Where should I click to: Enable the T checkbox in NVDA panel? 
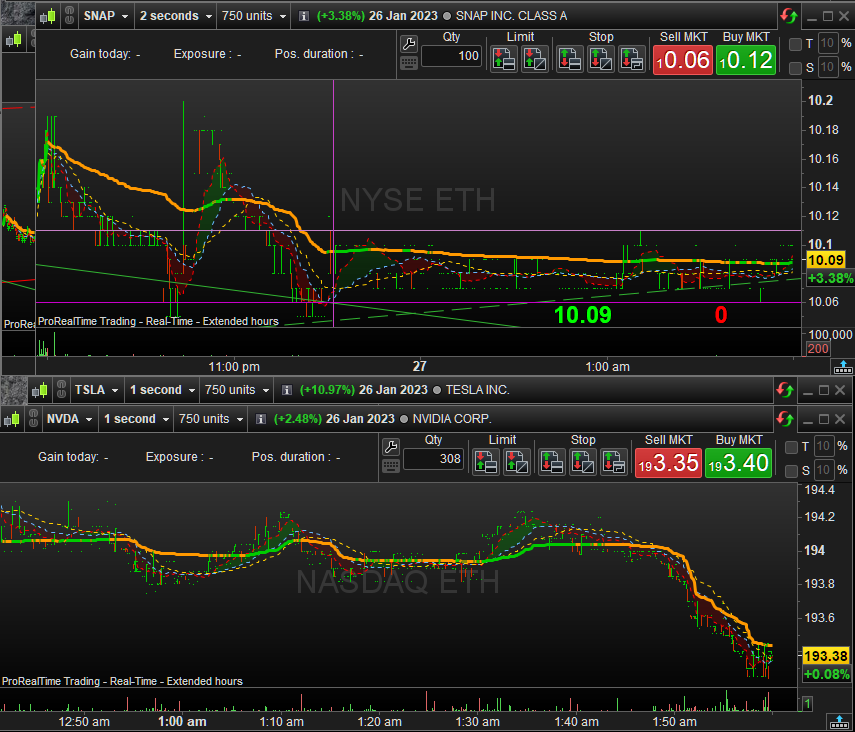[791, 447]
